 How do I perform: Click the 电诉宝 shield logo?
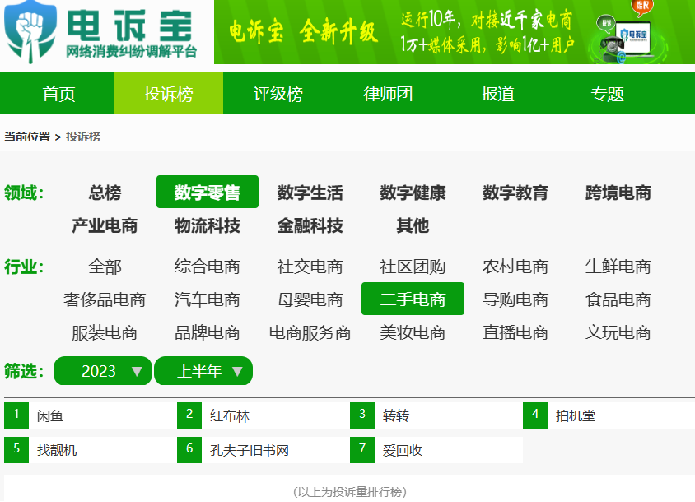point(28,32)
